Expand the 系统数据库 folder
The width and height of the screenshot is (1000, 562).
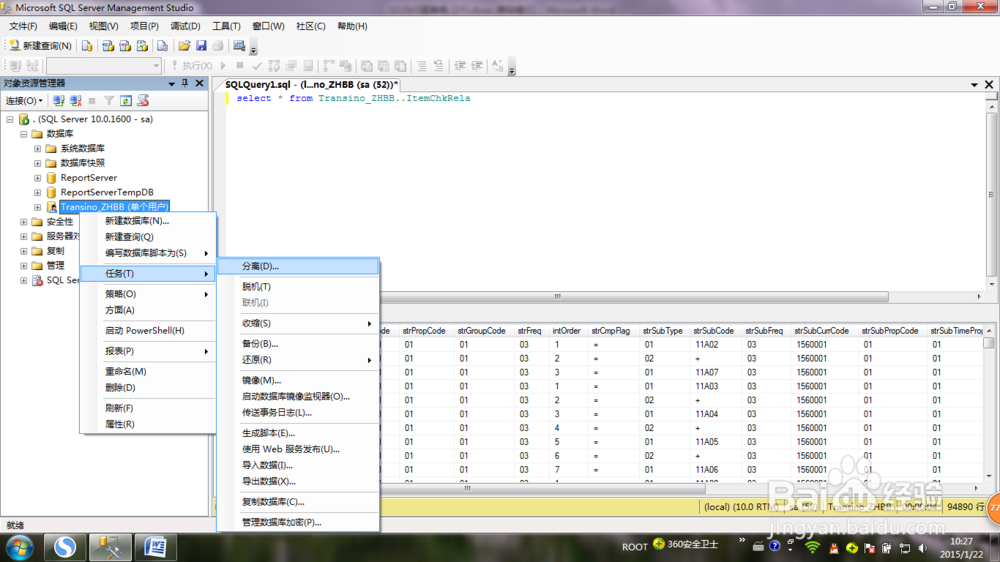point(38,149)
